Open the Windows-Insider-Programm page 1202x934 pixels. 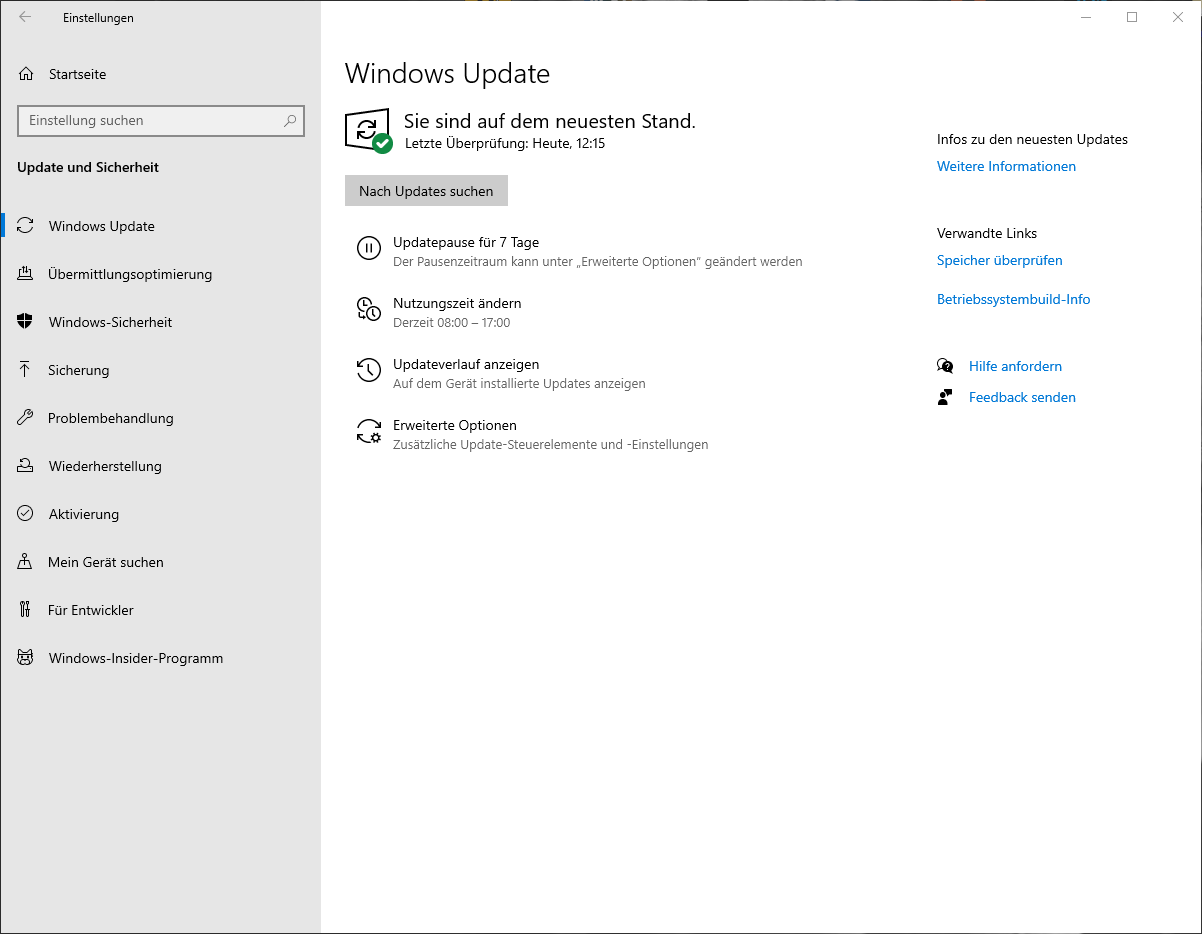coord(160,658)
